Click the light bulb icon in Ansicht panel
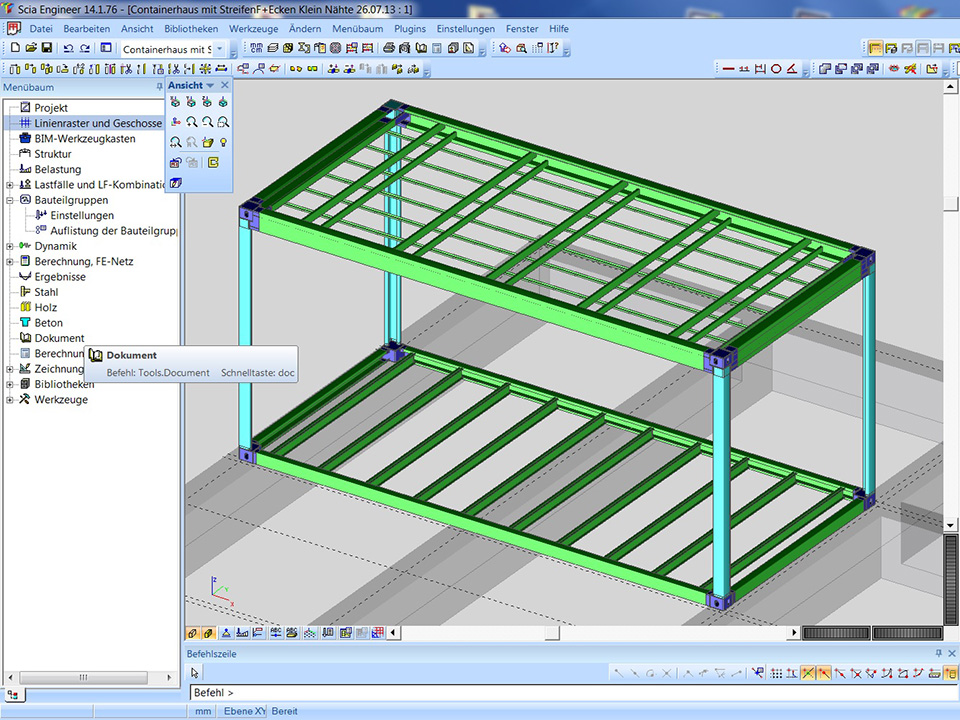 click(223, 142)
